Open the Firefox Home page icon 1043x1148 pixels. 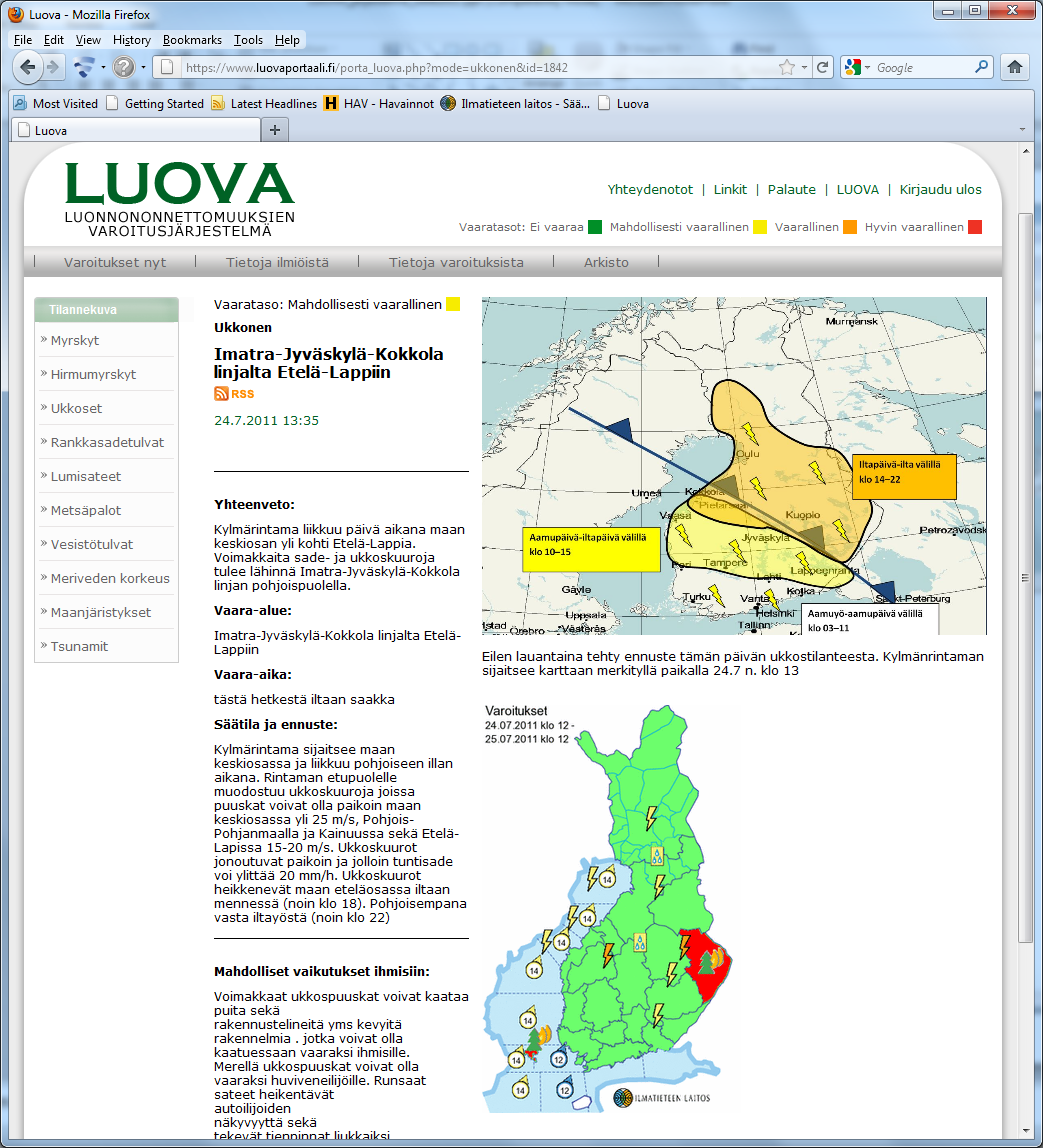1014,67
